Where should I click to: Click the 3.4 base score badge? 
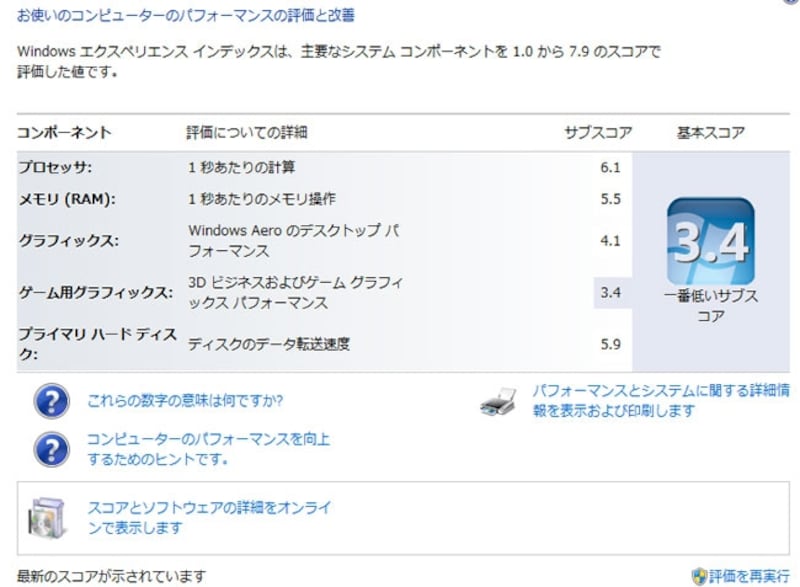(x=711, y=242)
